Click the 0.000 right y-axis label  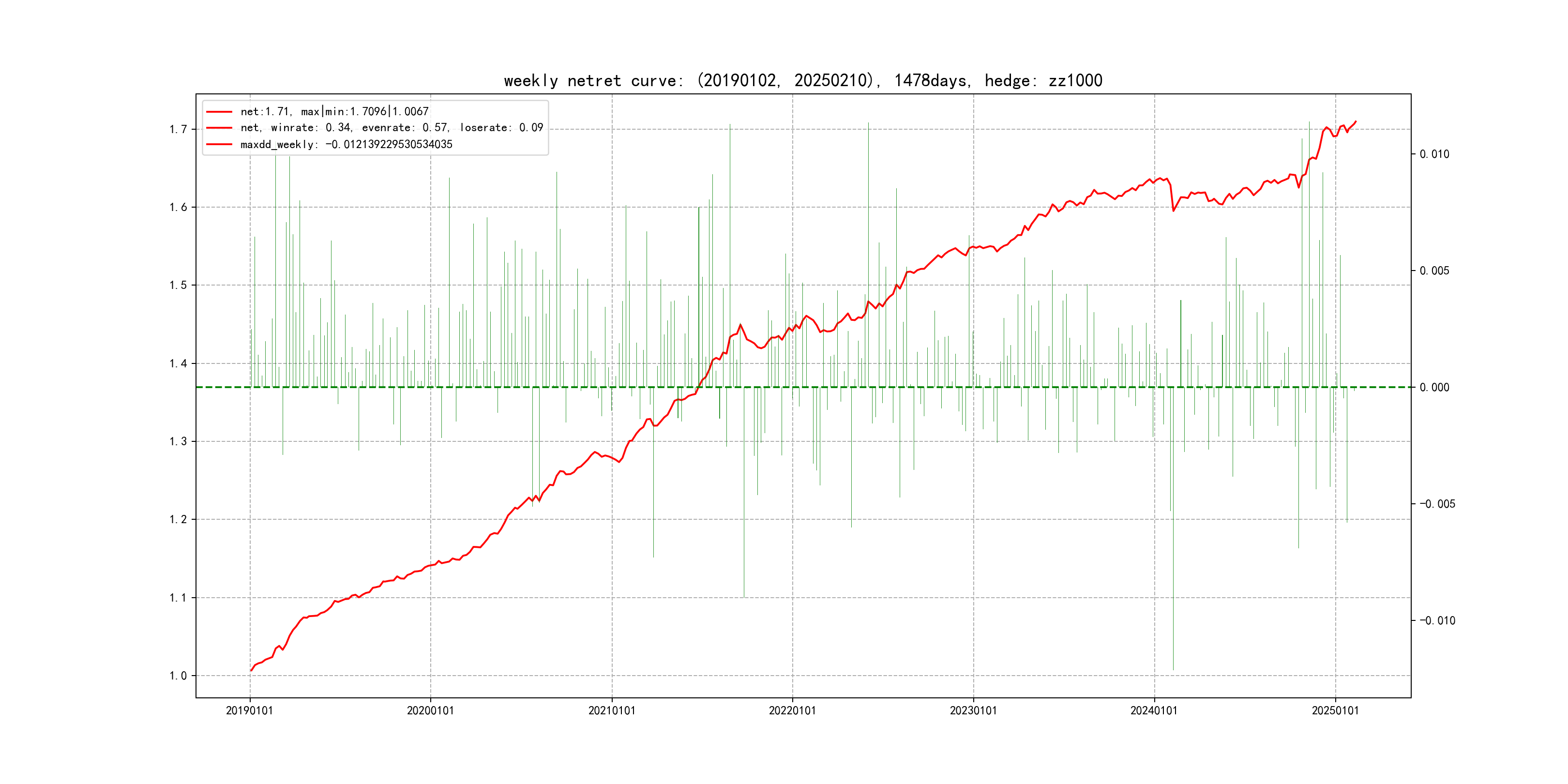click(1434, 388)
